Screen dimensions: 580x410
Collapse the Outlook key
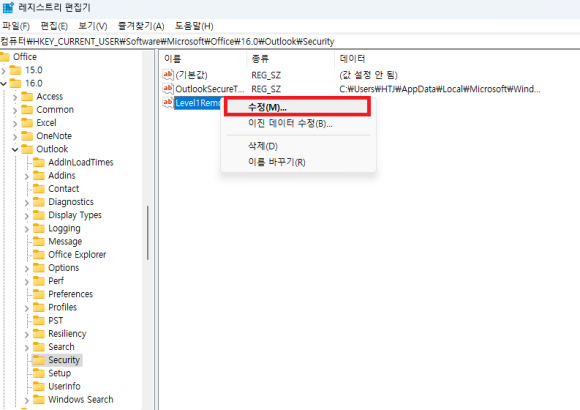point(15,149)
